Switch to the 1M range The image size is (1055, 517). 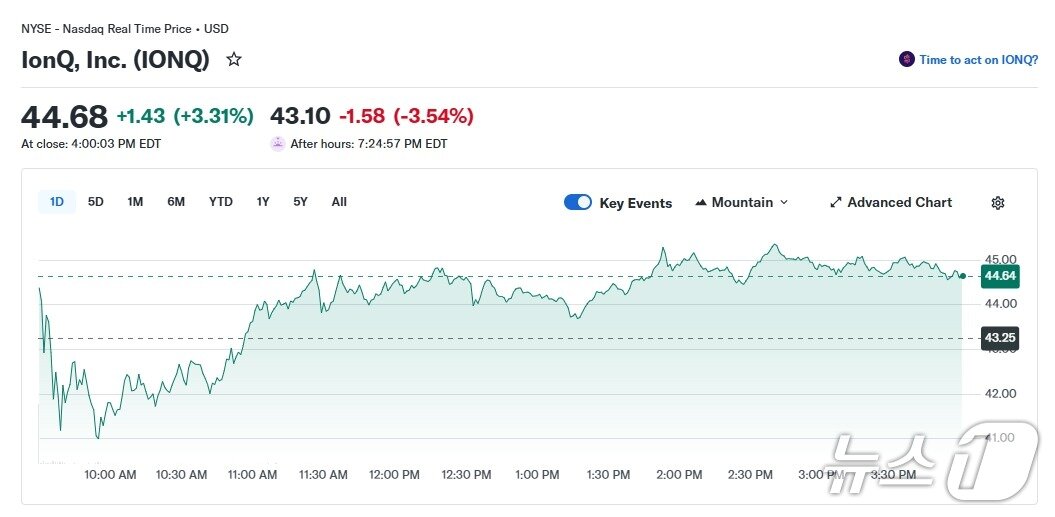click(135, 202)
